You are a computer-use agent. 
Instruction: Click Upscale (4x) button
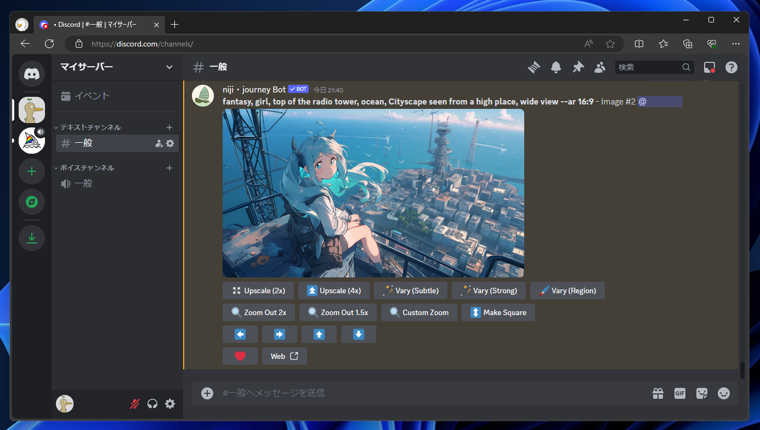click(x=334, y=291)
